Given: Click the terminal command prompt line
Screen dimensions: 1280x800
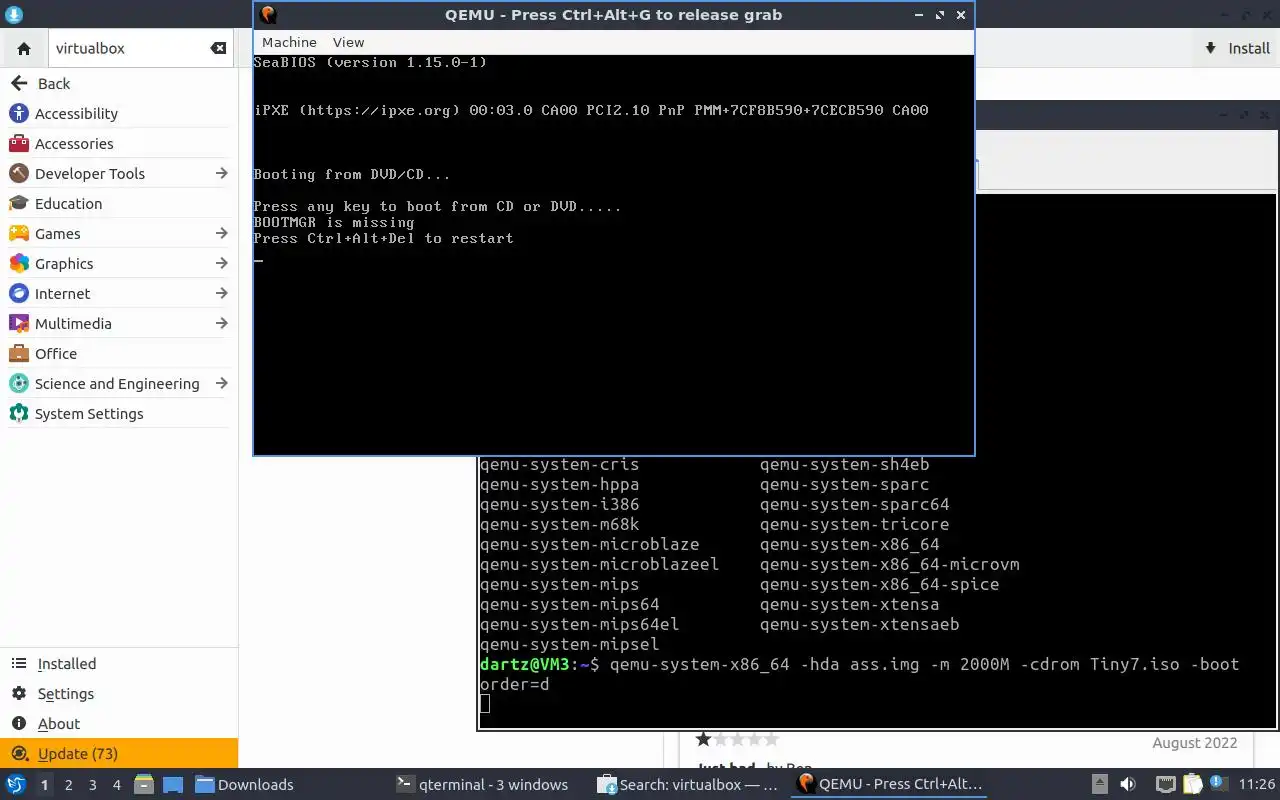Looking at the screenshot, I should click(x=860, y=674).
